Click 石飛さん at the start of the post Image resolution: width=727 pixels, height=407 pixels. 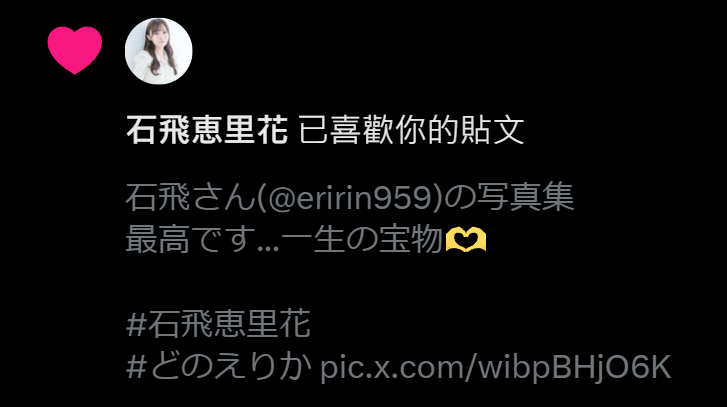[x=190, y=197]
